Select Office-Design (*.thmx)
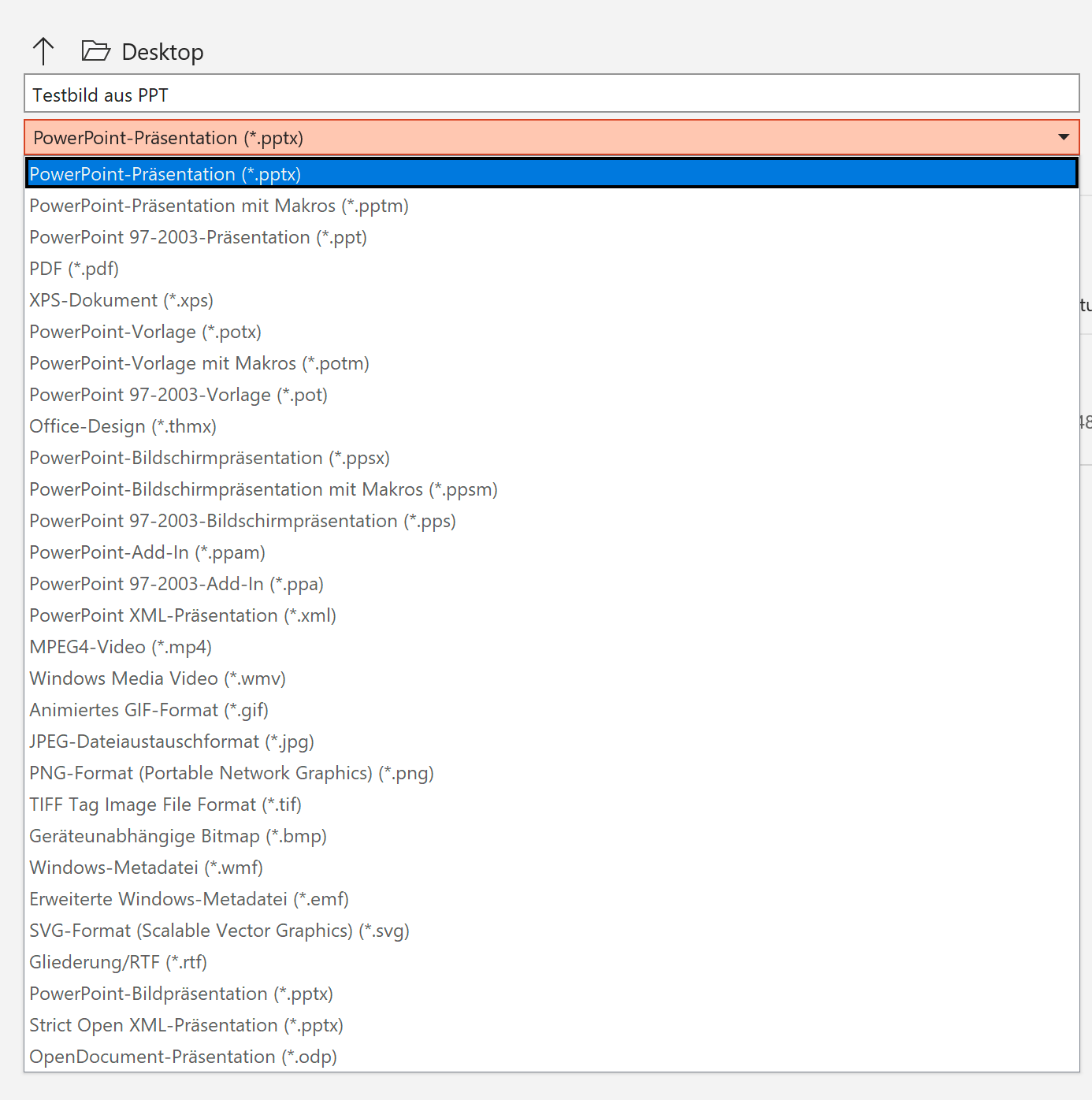 click(x=552, y=426)
